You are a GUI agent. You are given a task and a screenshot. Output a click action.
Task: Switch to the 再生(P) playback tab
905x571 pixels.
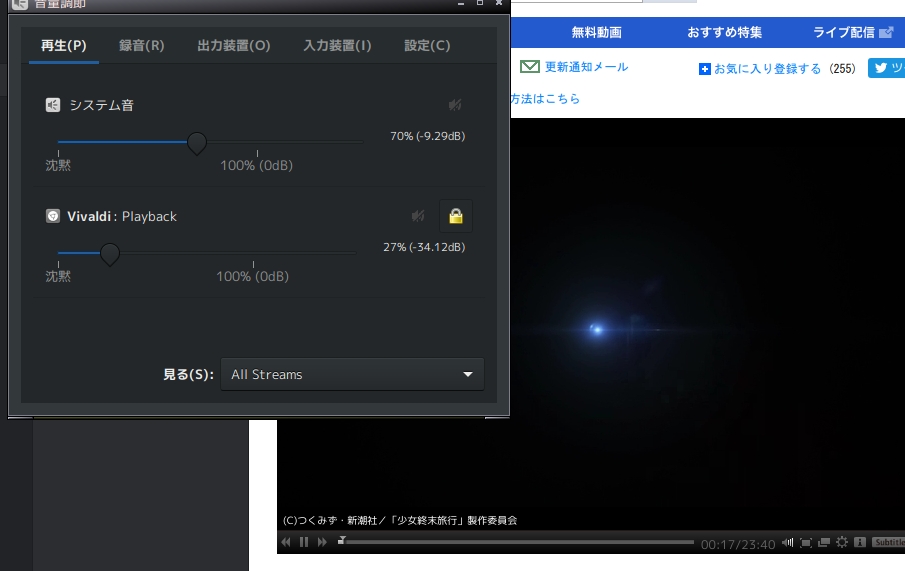pos(63,46)
